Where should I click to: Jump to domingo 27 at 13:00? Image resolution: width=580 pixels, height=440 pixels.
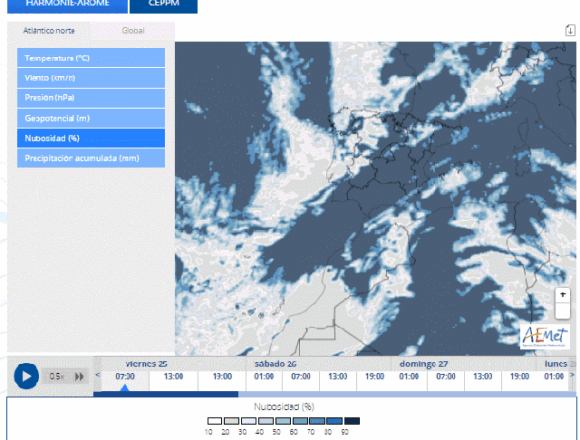coord(483,376)
